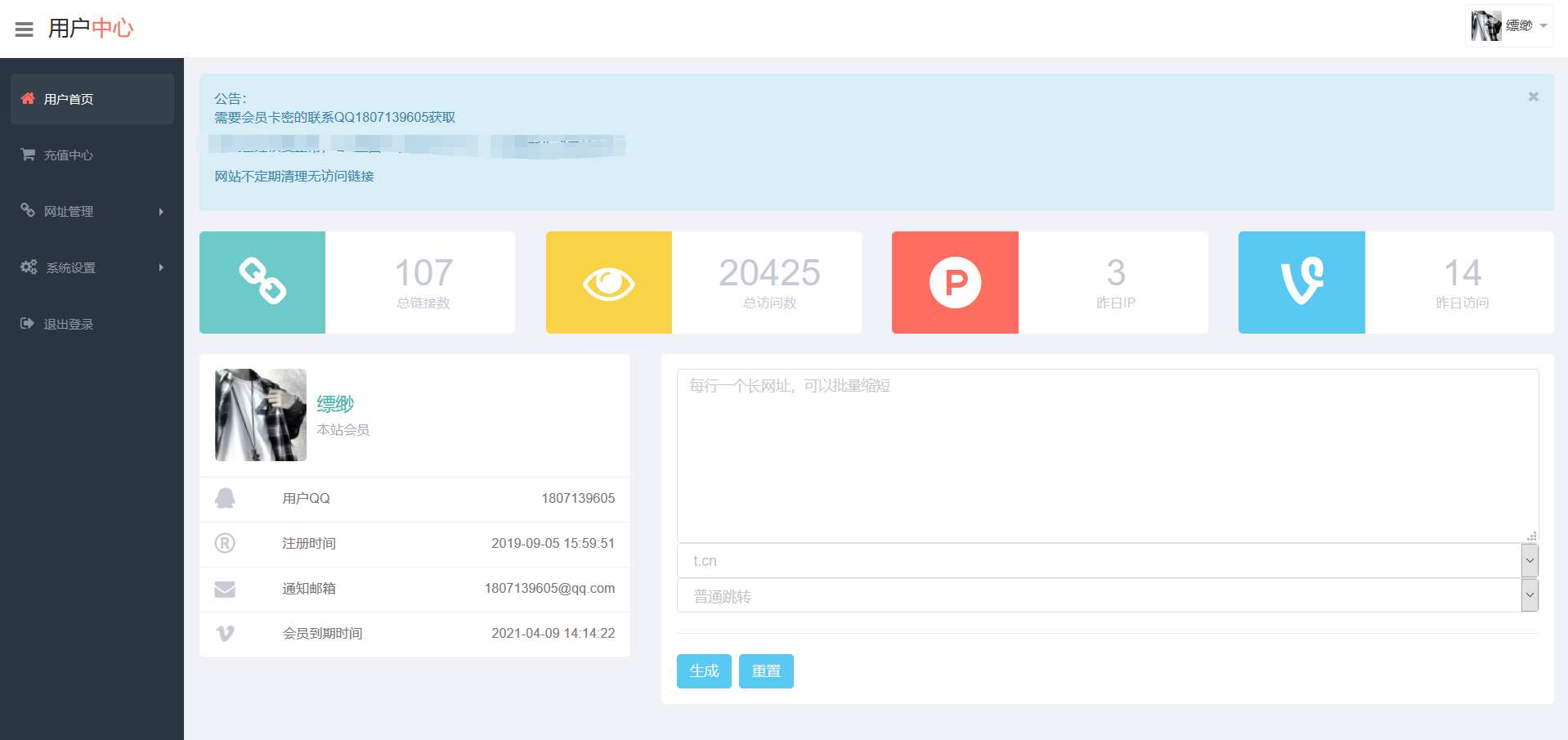This screenshot has height=740, width=1568.
Task: Click the username 缥缈 in profile card
Action: click(x=335, y=404)
